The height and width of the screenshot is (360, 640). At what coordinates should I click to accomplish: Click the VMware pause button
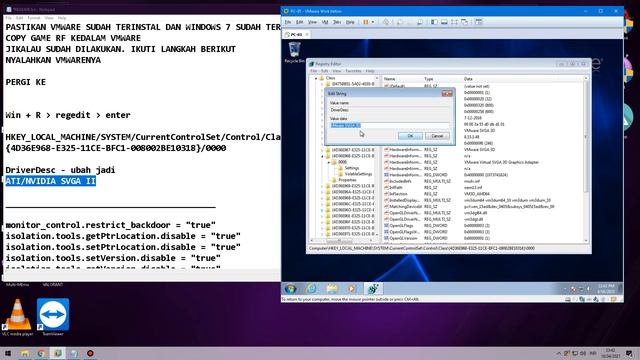tap(366, 22)
